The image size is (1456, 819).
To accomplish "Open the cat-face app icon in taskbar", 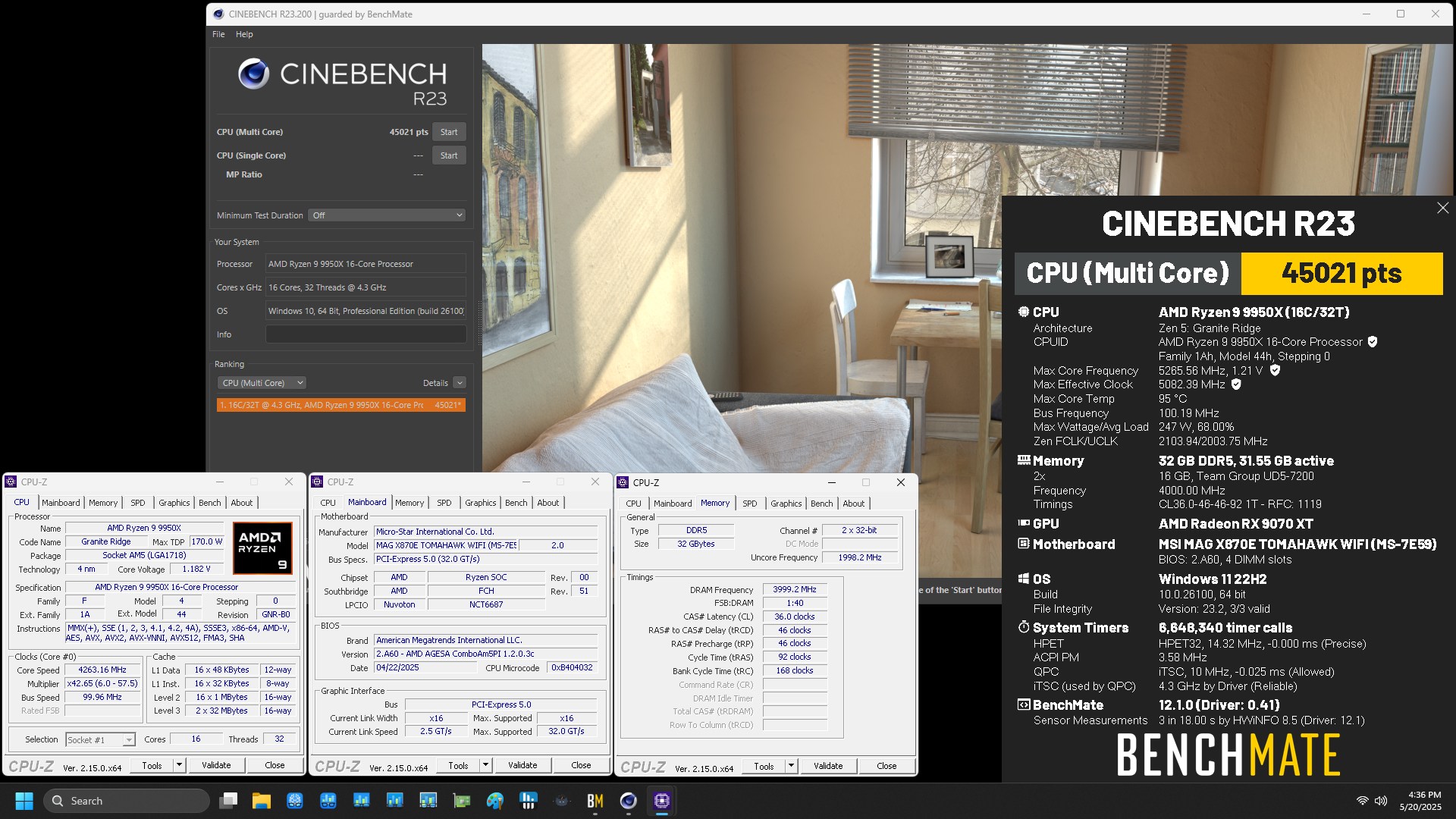I will (x=562, y=801).
